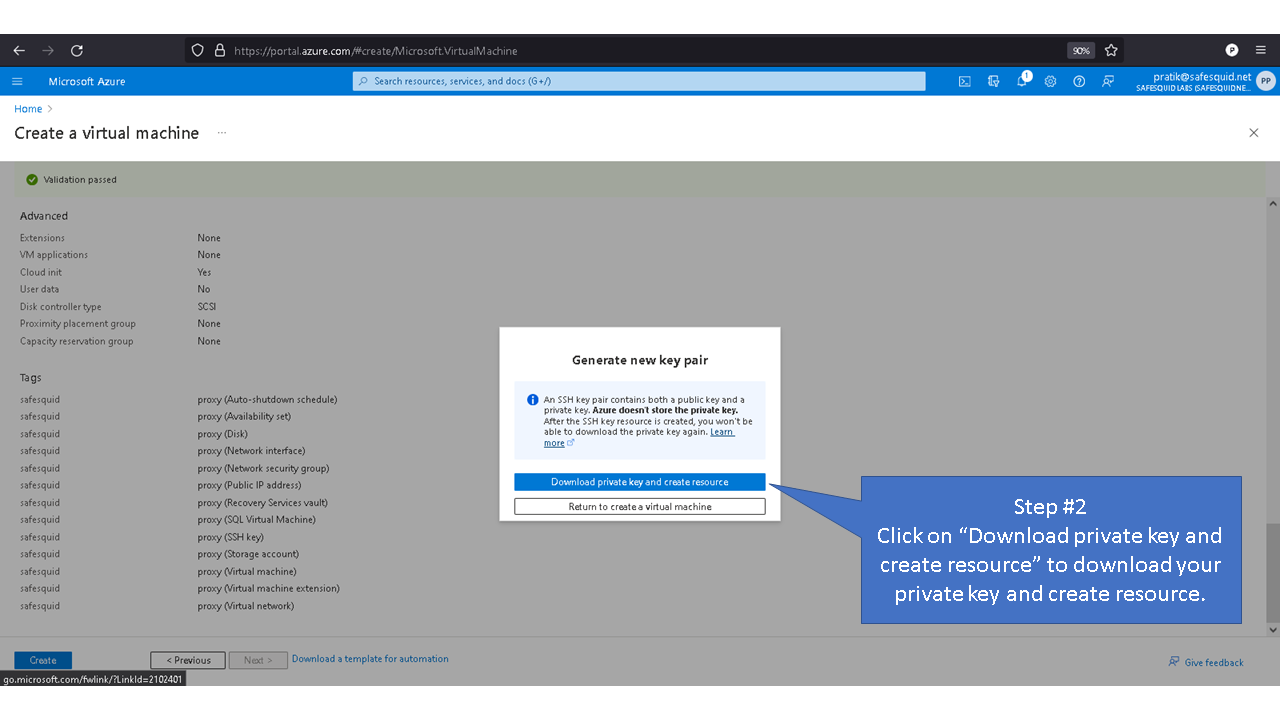The height and width of the screenshot is (720, 1280).
Task: Click the 90% zoom level indicator
Action: click(x=1080, y=50)
